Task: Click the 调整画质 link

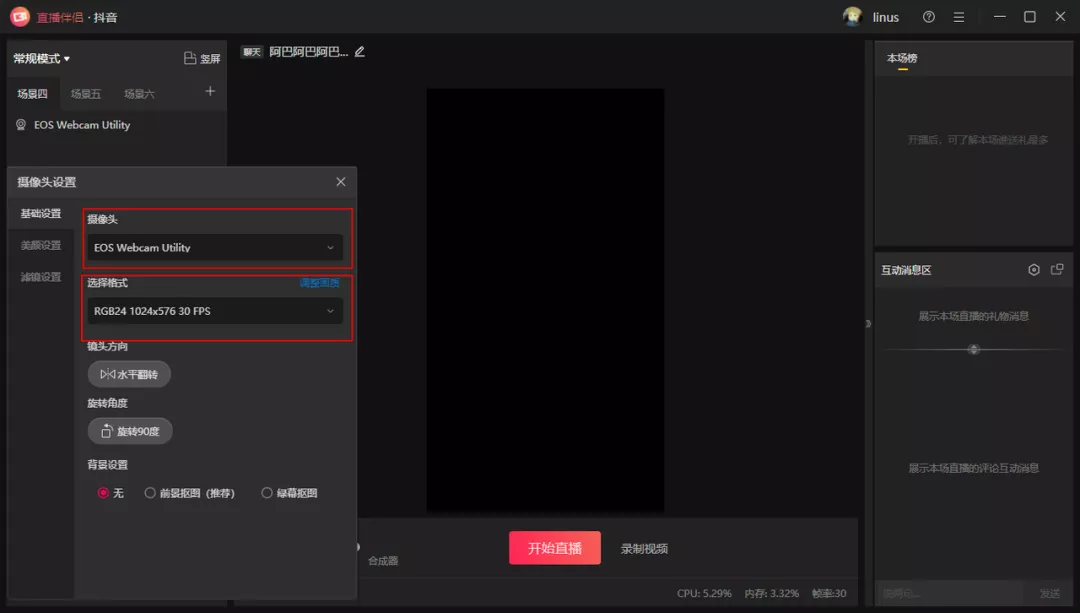Action: click(320, 282)
